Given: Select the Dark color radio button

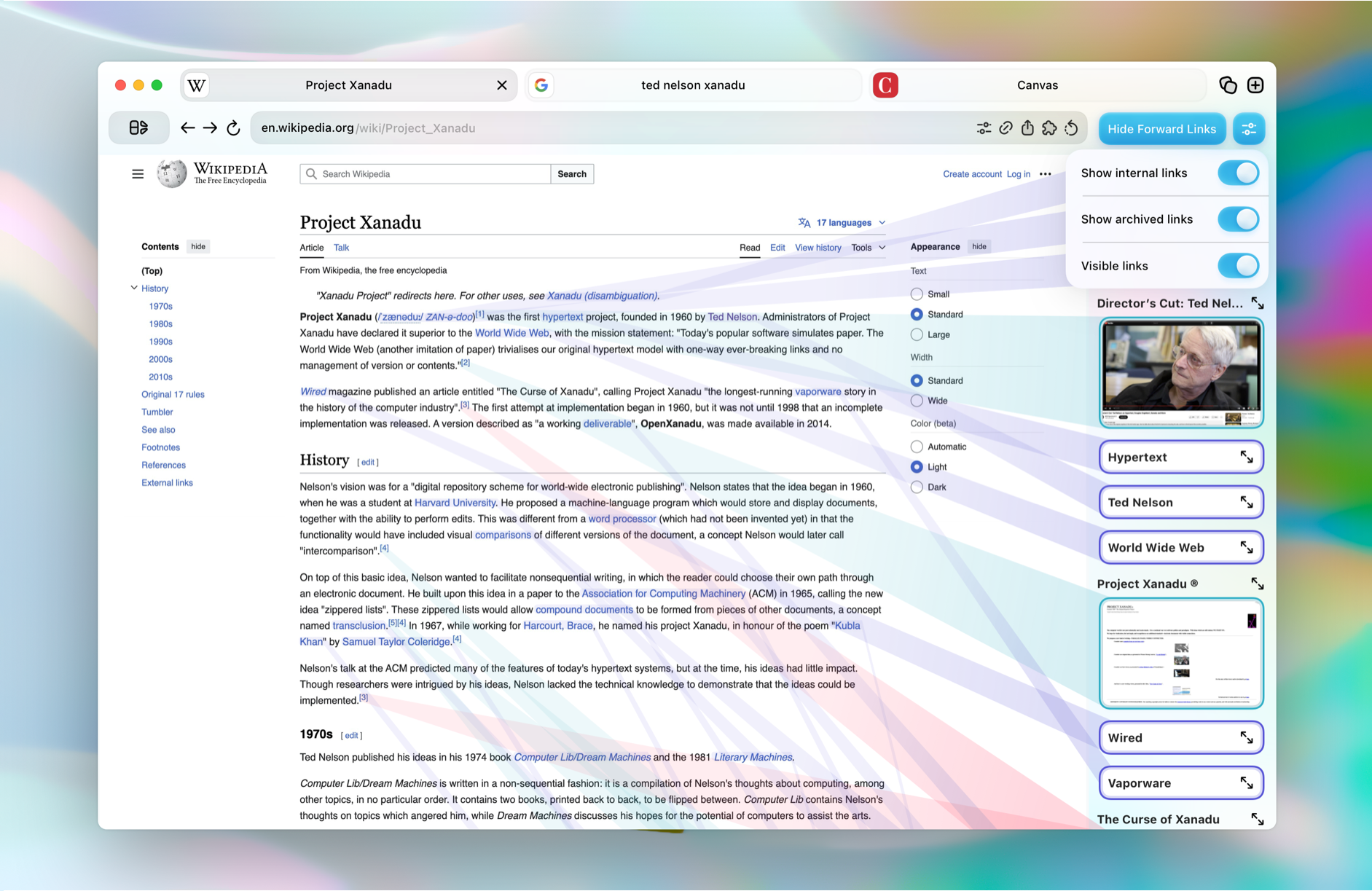Looking at the screenshot, I should coord(917,487).
